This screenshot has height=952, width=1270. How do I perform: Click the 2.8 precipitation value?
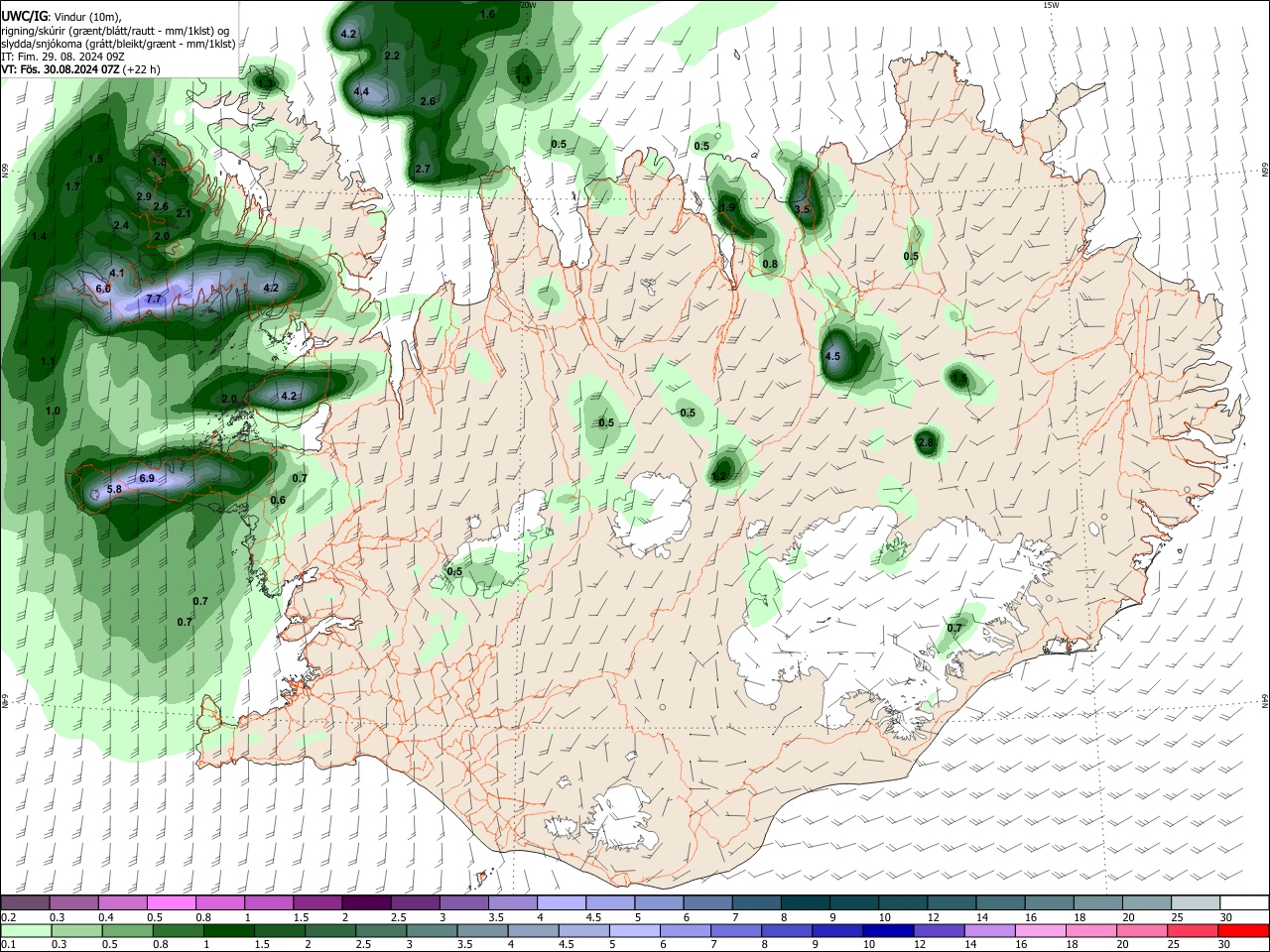click(x=926, y=442)
